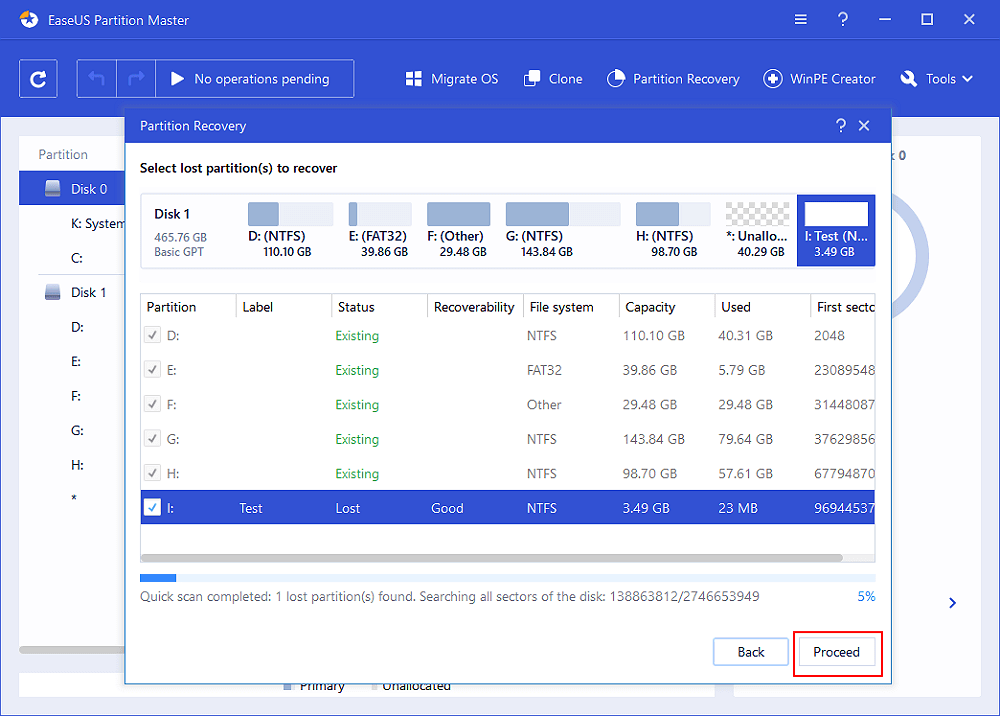Select K: System in sidebar
The height and width of the screenshot is (716, 1000).
point(98,224)
